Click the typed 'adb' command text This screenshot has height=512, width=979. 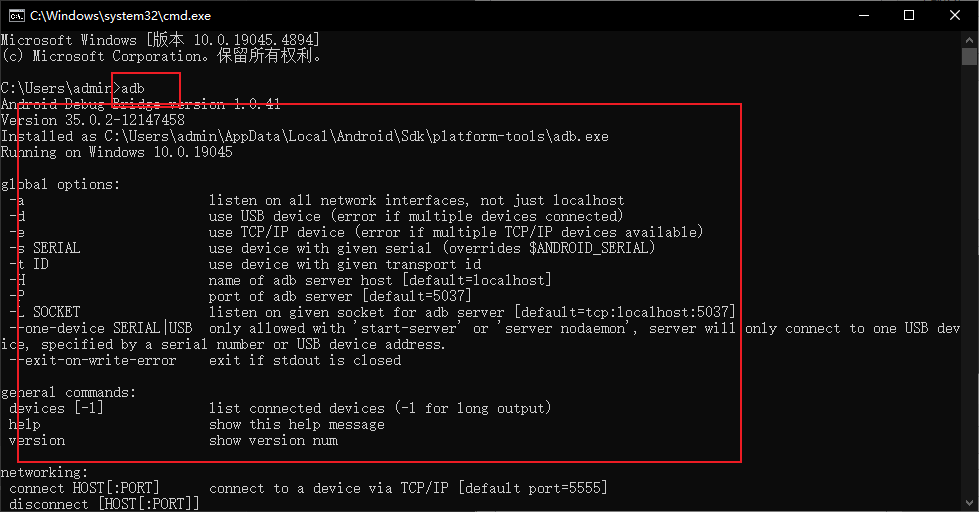coord(133,89)
